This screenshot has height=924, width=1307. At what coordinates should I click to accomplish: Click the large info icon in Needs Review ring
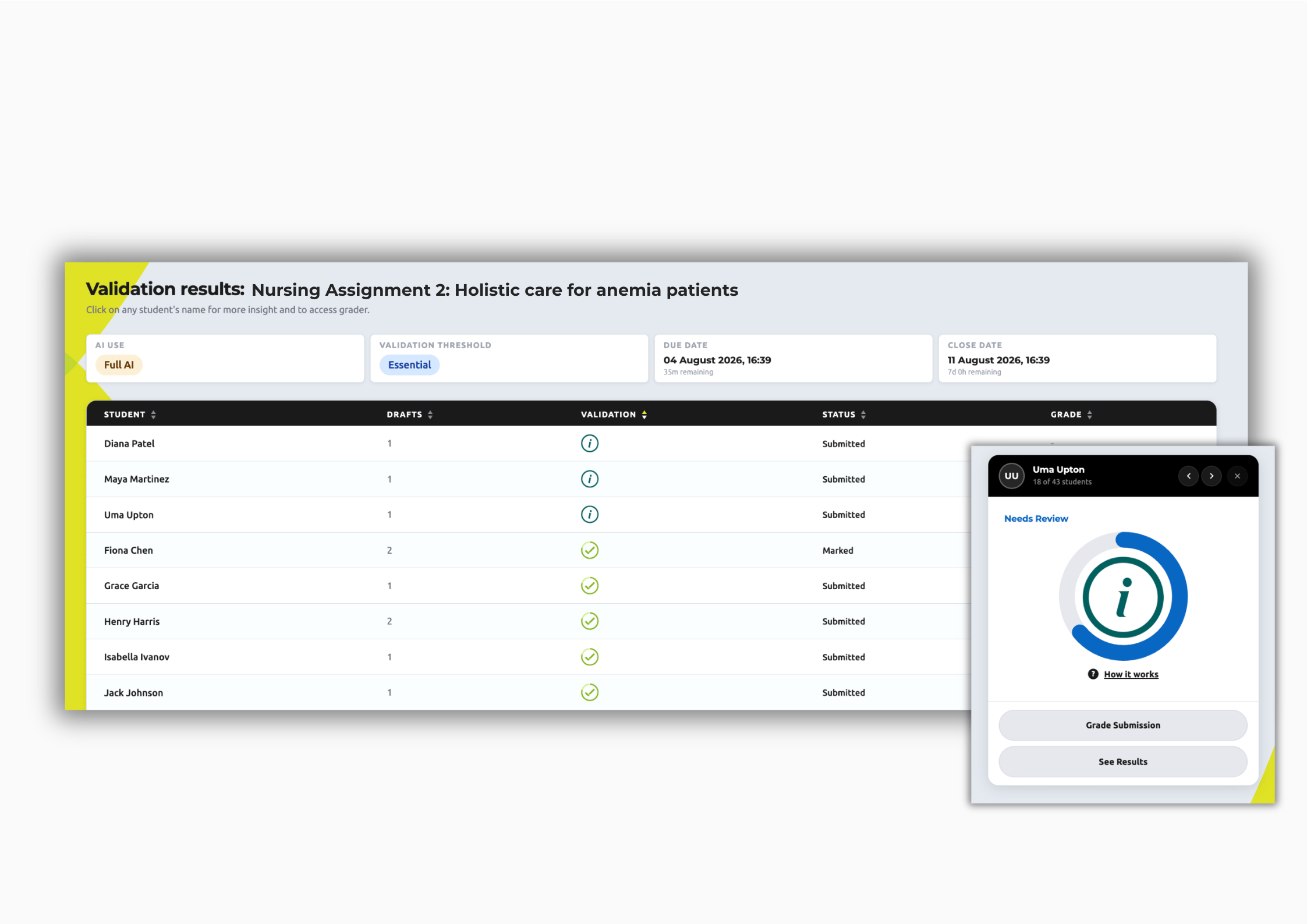1123,597
